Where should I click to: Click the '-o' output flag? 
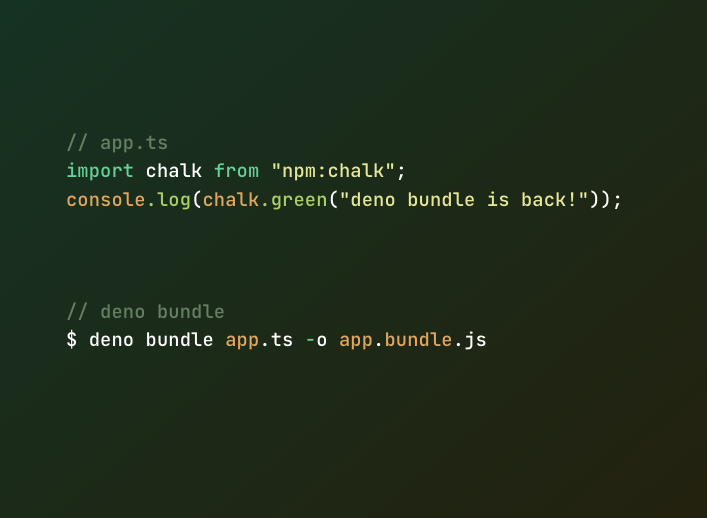316,340
